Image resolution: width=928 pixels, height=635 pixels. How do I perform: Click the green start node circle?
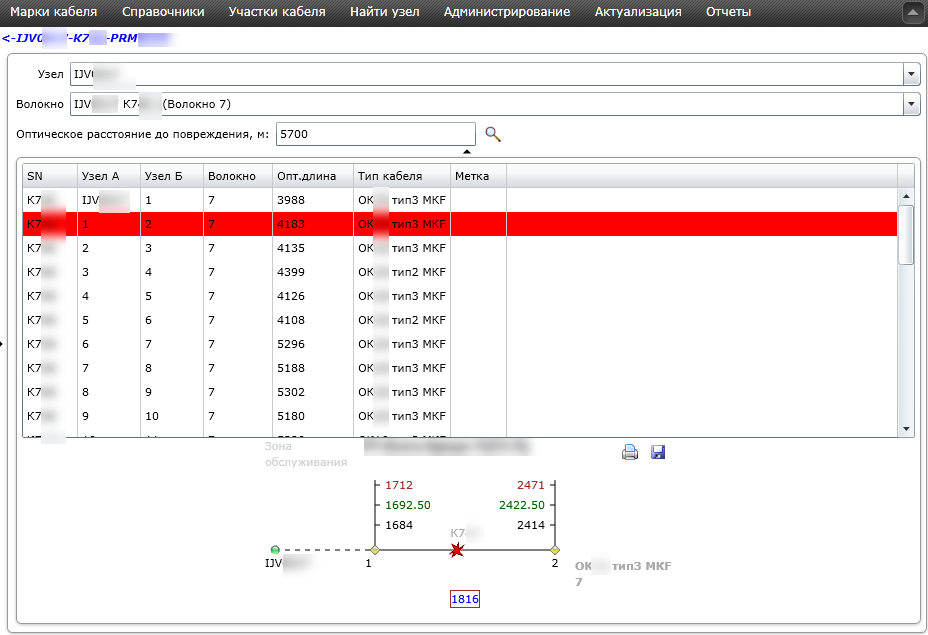(x=275, y=550)
